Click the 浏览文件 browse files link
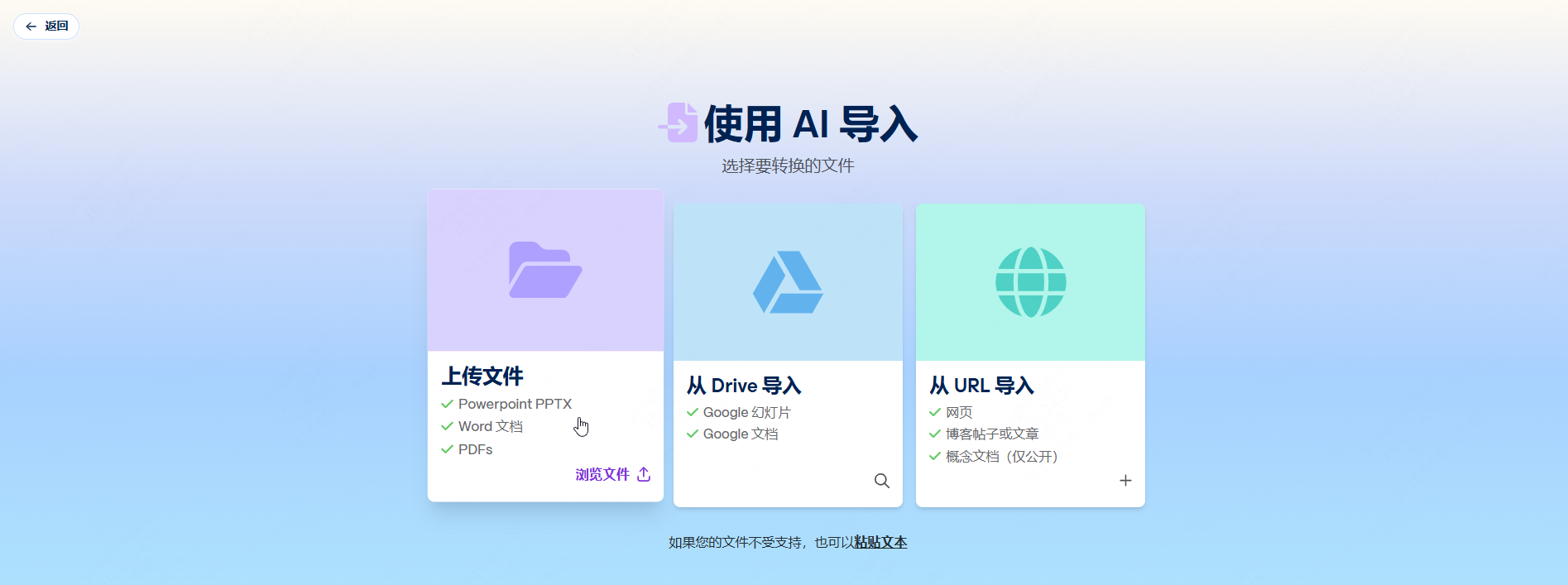1568x585 pixels. coord(602,474)
